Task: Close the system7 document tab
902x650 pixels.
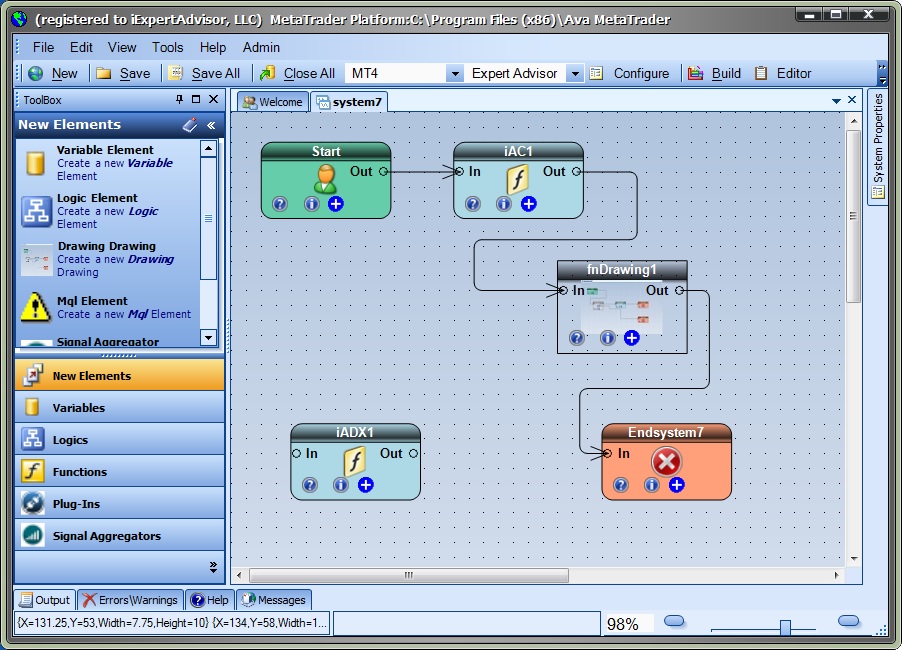Action: [x=852, y=100]
